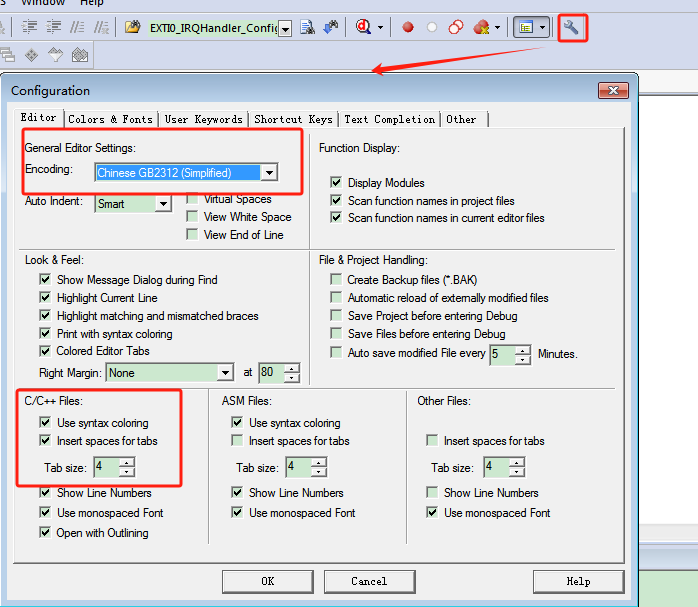
Task: Uncheck Open with Outlining
Action: click(45, 532)
